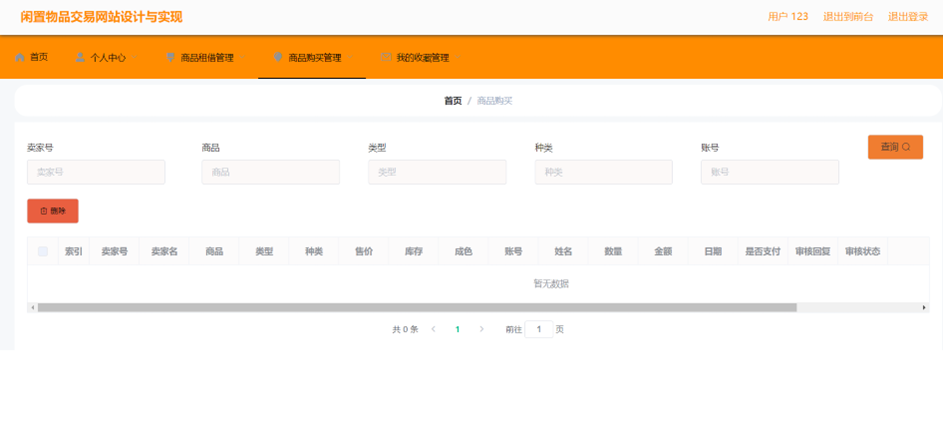Viewport: 943px width, 429px height.
Task: Expand the 商品租借管理 dropdown arrow
Action: point(242,58)
